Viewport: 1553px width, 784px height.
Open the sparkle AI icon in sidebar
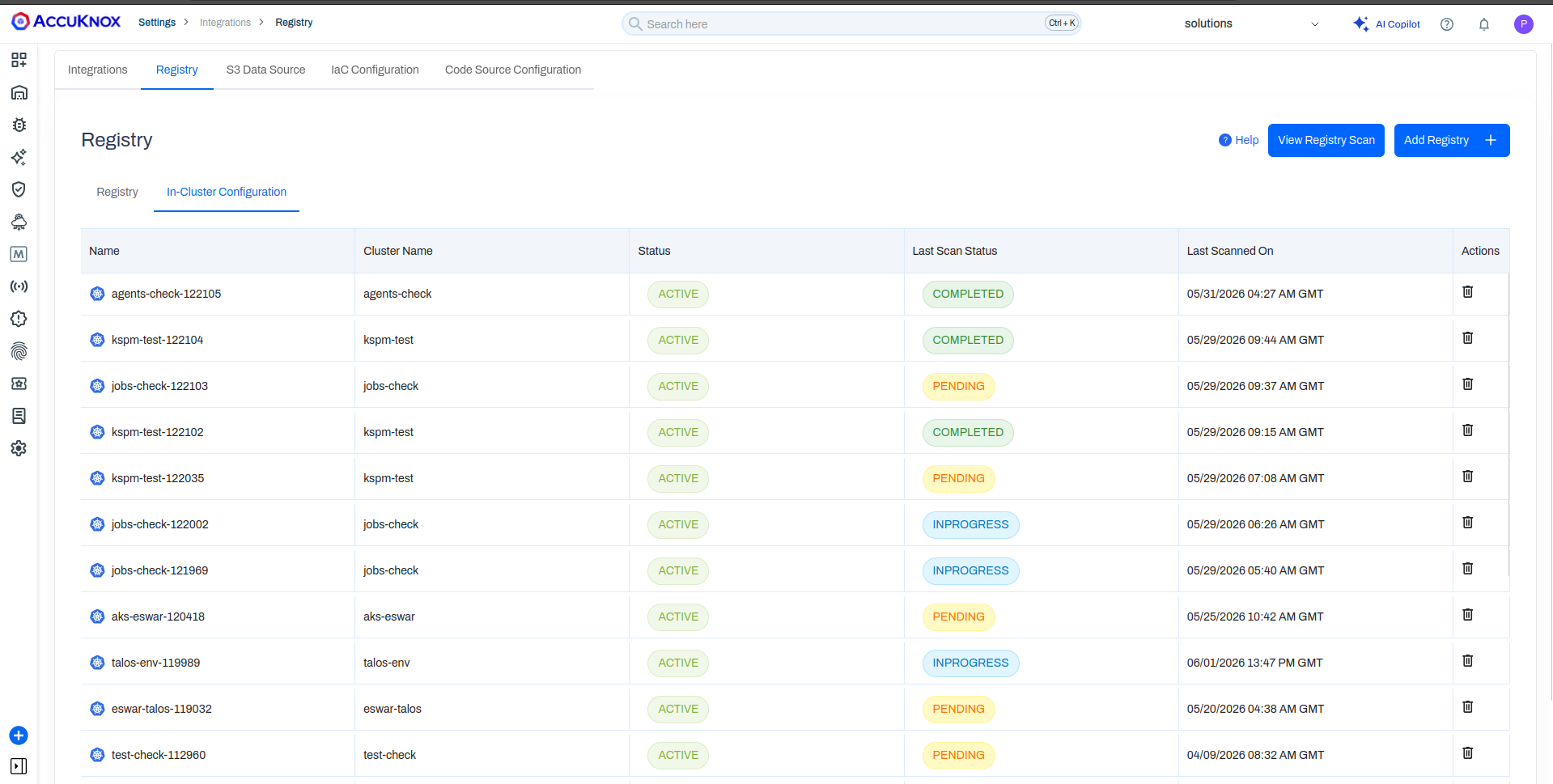pos(19,157)
